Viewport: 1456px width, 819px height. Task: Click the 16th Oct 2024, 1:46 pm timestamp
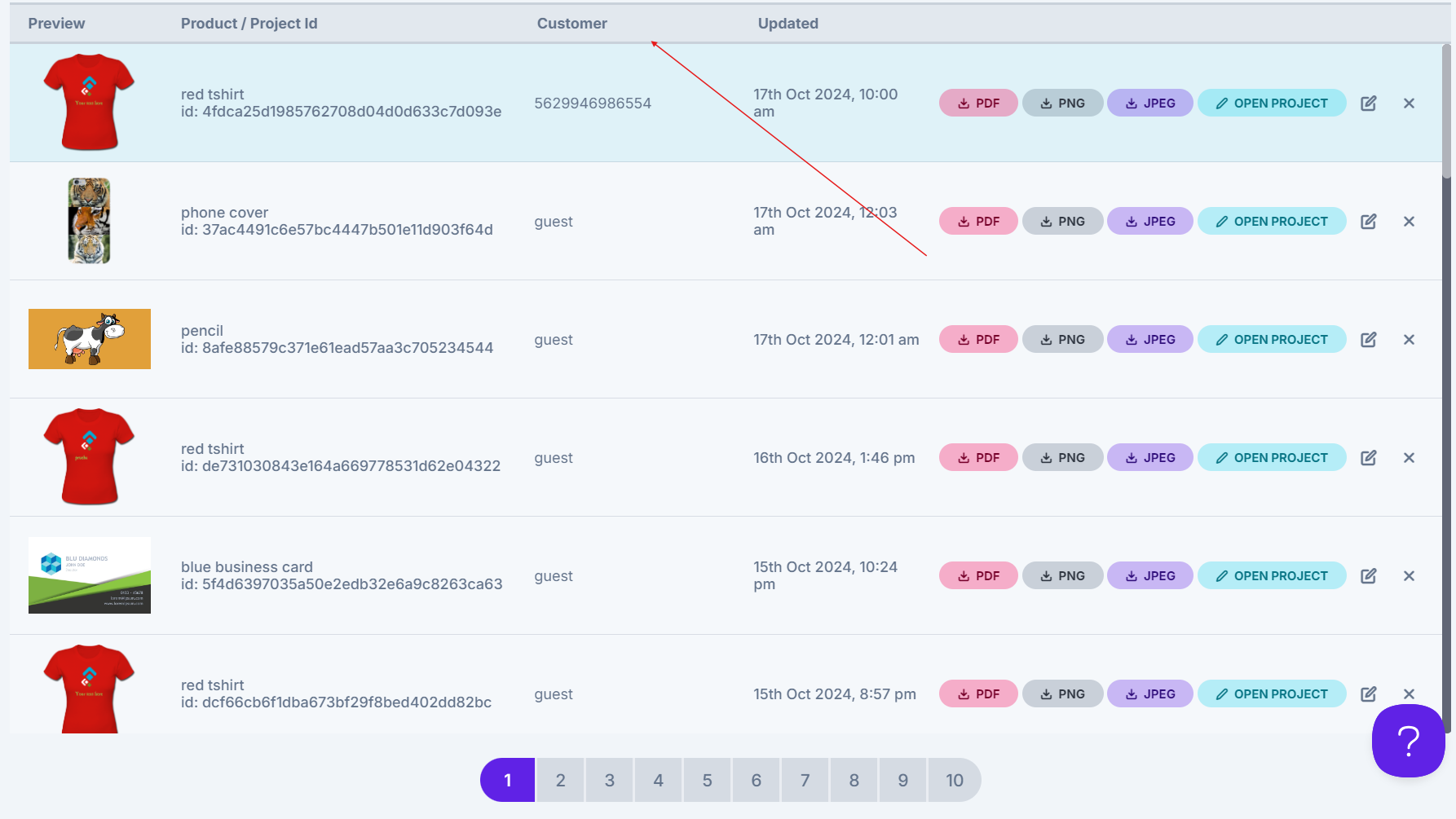pos(834,458)
